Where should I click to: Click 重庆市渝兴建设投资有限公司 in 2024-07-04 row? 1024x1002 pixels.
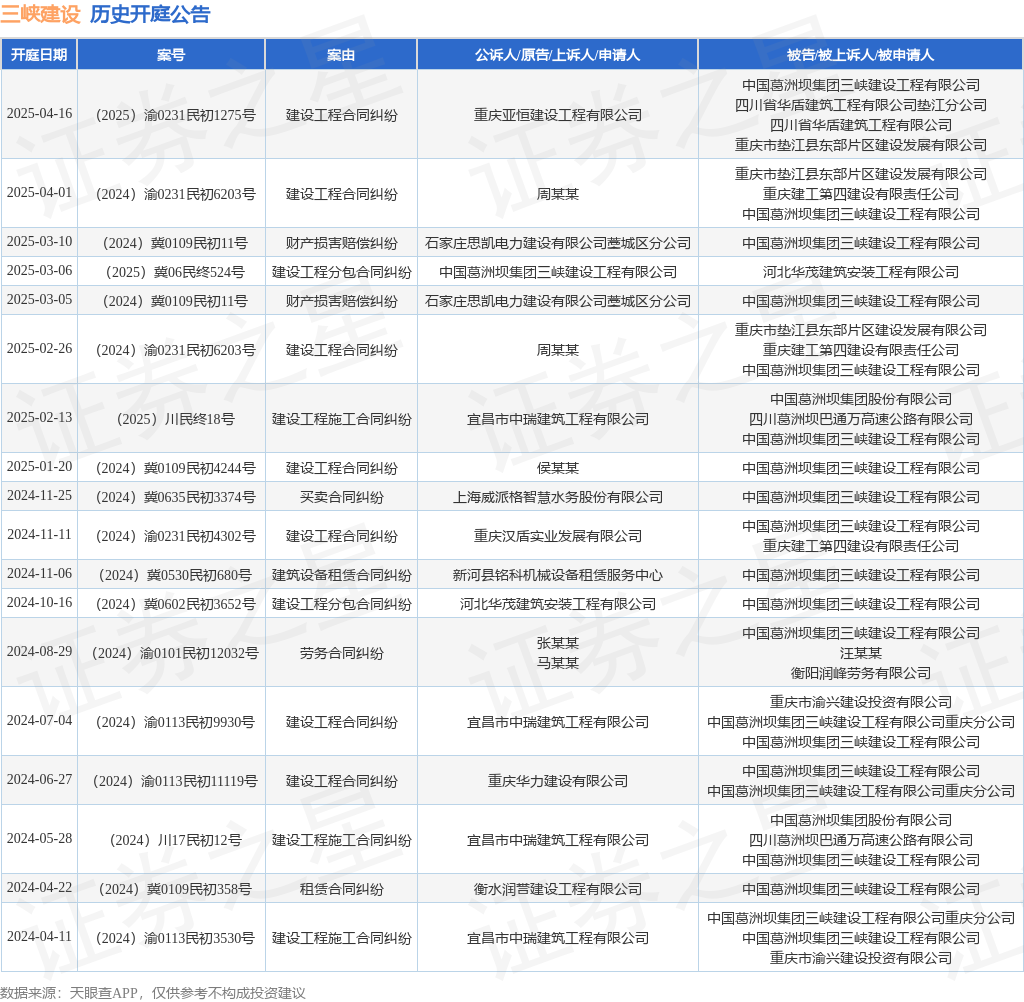click(x=861, y=702)
